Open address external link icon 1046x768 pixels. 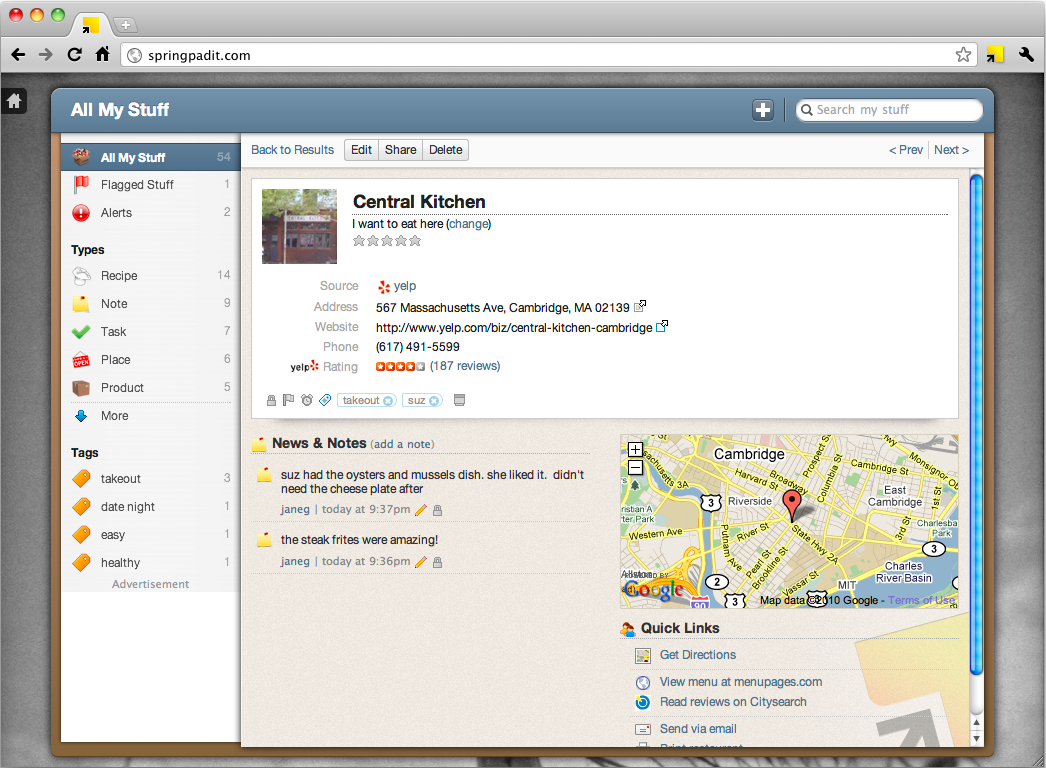click(x=640, y=306)
